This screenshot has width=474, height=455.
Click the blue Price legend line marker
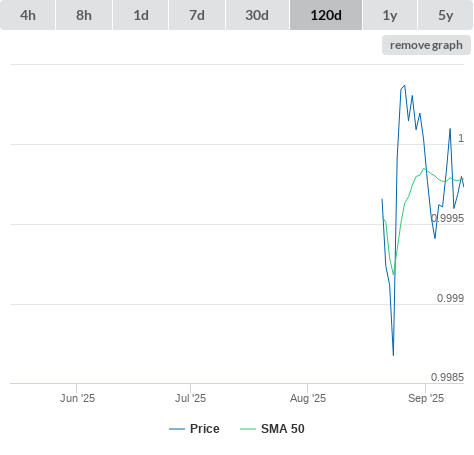pyautogui.click(x=177, y=429)
